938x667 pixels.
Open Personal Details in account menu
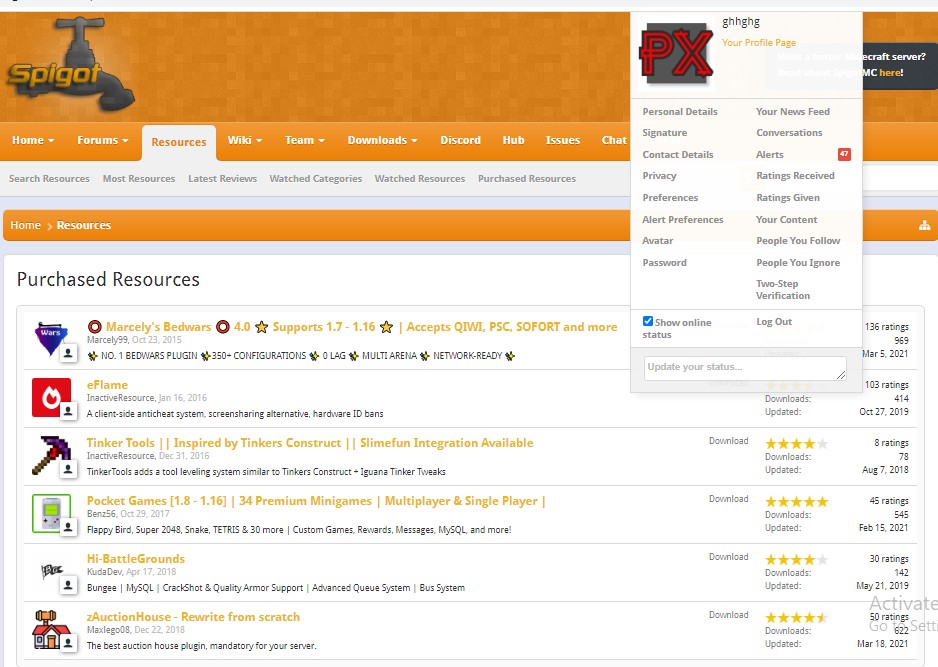680,111
